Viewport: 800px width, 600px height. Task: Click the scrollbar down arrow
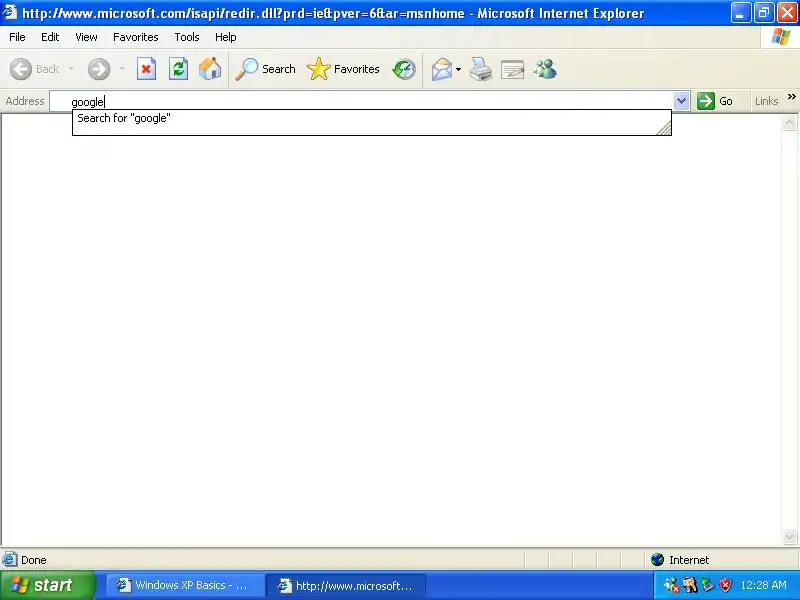click(x=789, y=536)
